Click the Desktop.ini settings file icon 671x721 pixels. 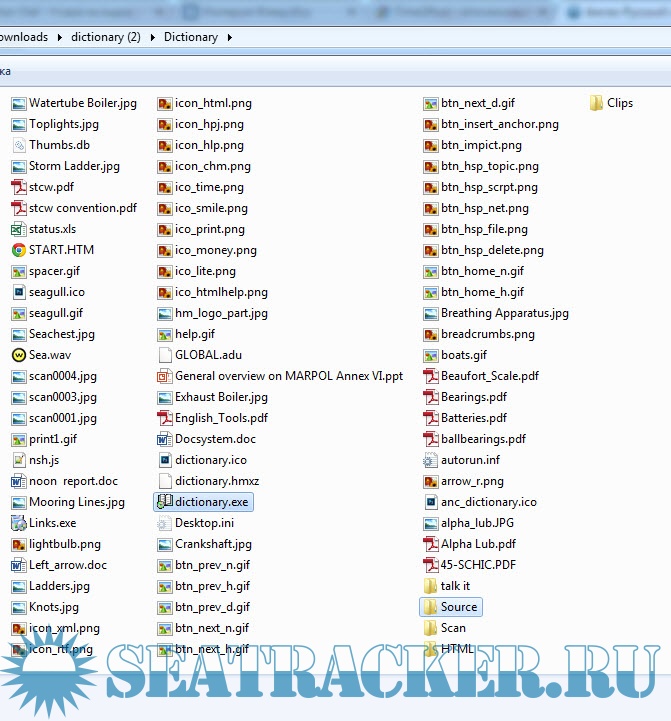pos(166,523)
